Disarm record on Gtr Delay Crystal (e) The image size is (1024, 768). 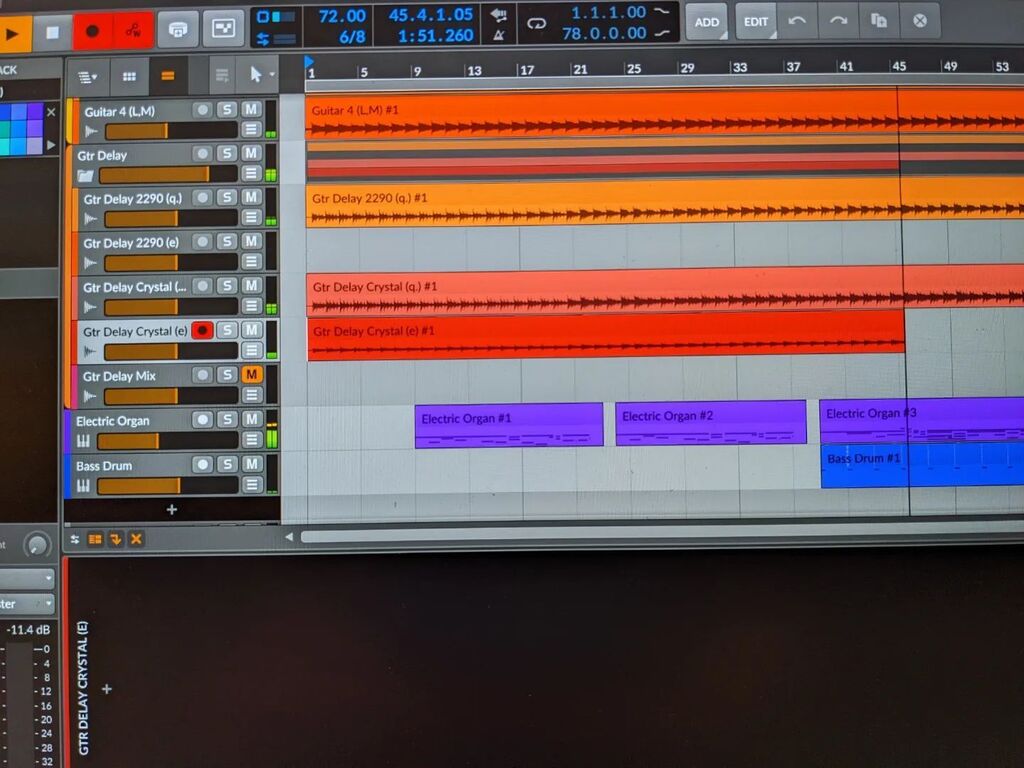tap(202, 330)
